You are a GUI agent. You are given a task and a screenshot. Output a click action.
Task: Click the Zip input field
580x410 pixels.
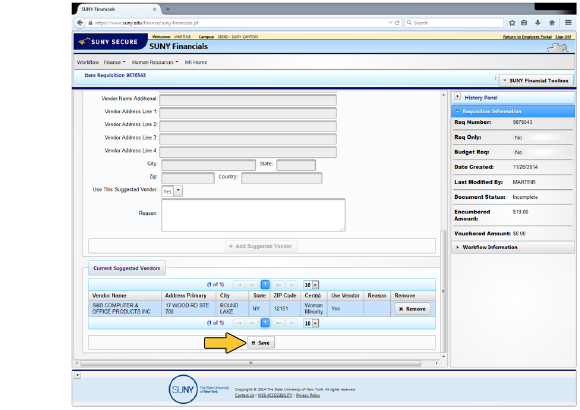pyautogui.click(x=188, y=178)
